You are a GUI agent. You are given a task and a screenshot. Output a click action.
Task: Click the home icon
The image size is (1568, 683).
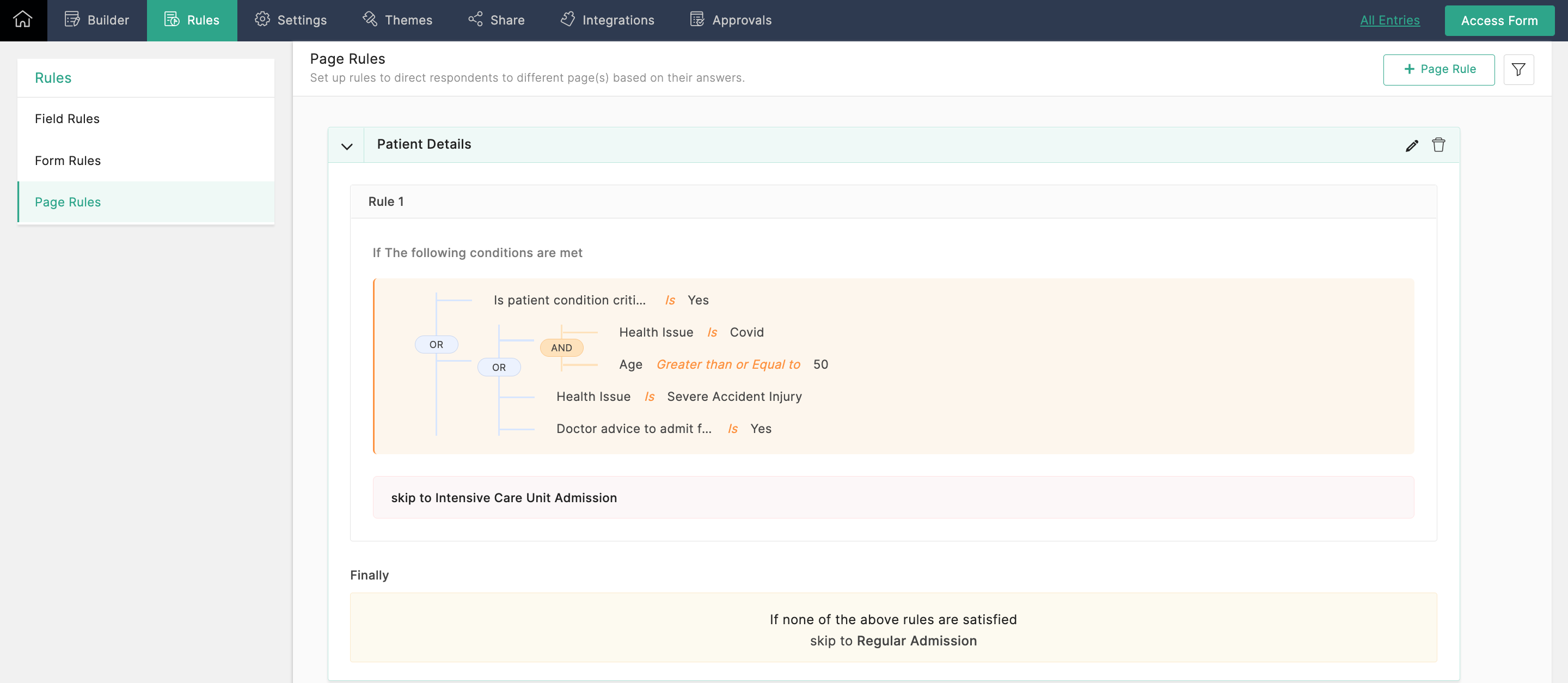point(22,20)
